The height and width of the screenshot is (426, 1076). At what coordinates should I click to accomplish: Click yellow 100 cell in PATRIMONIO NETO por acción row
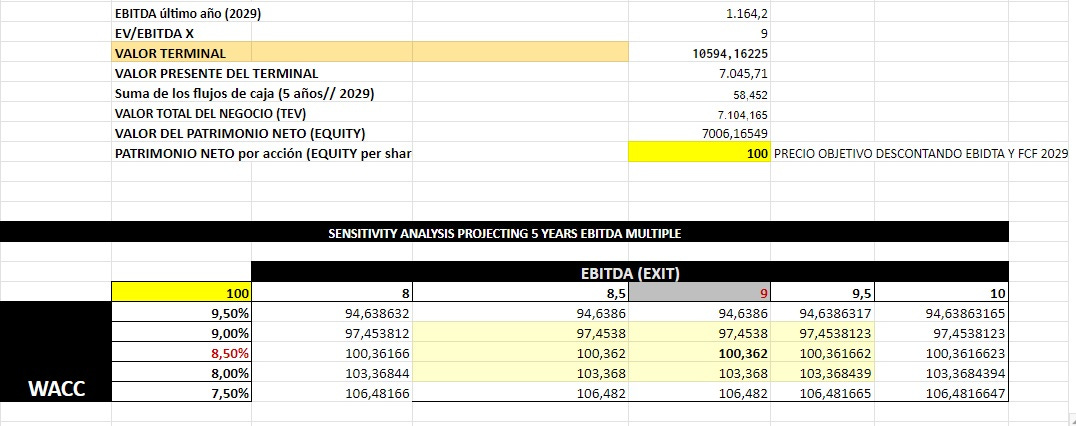click(699, 153)
